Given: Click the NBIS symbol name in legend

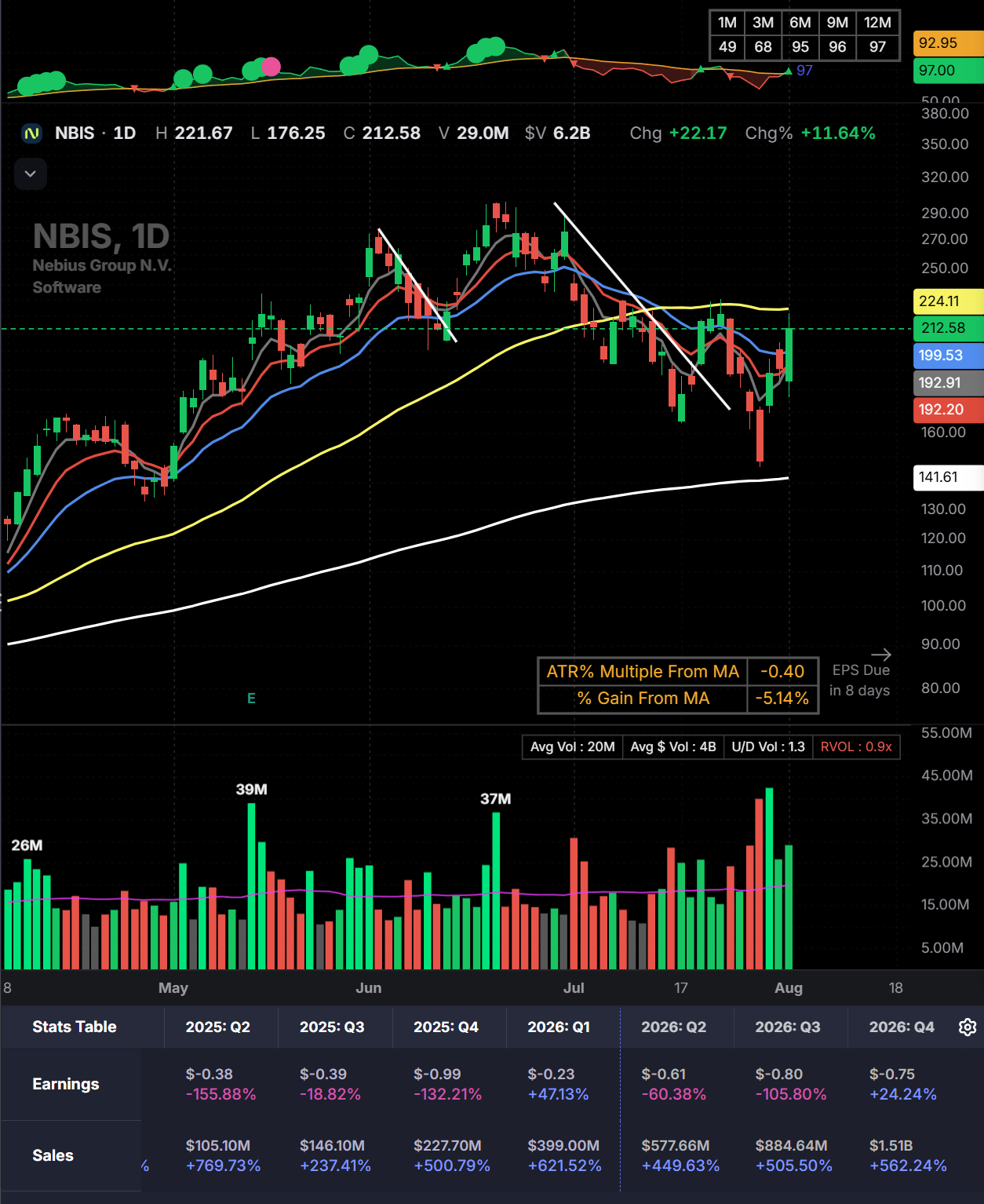Looking at the screenshot, I should (x=75, y=133).
